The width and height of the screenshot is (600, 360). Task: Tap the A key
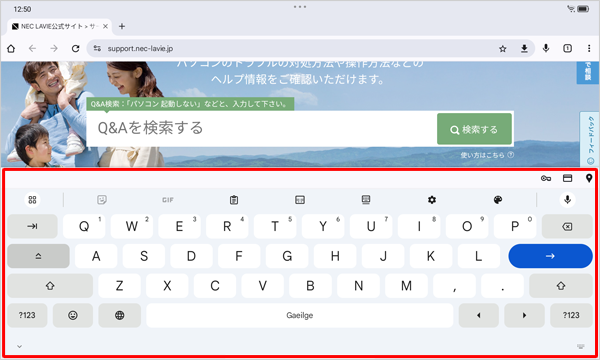[96, 256]
